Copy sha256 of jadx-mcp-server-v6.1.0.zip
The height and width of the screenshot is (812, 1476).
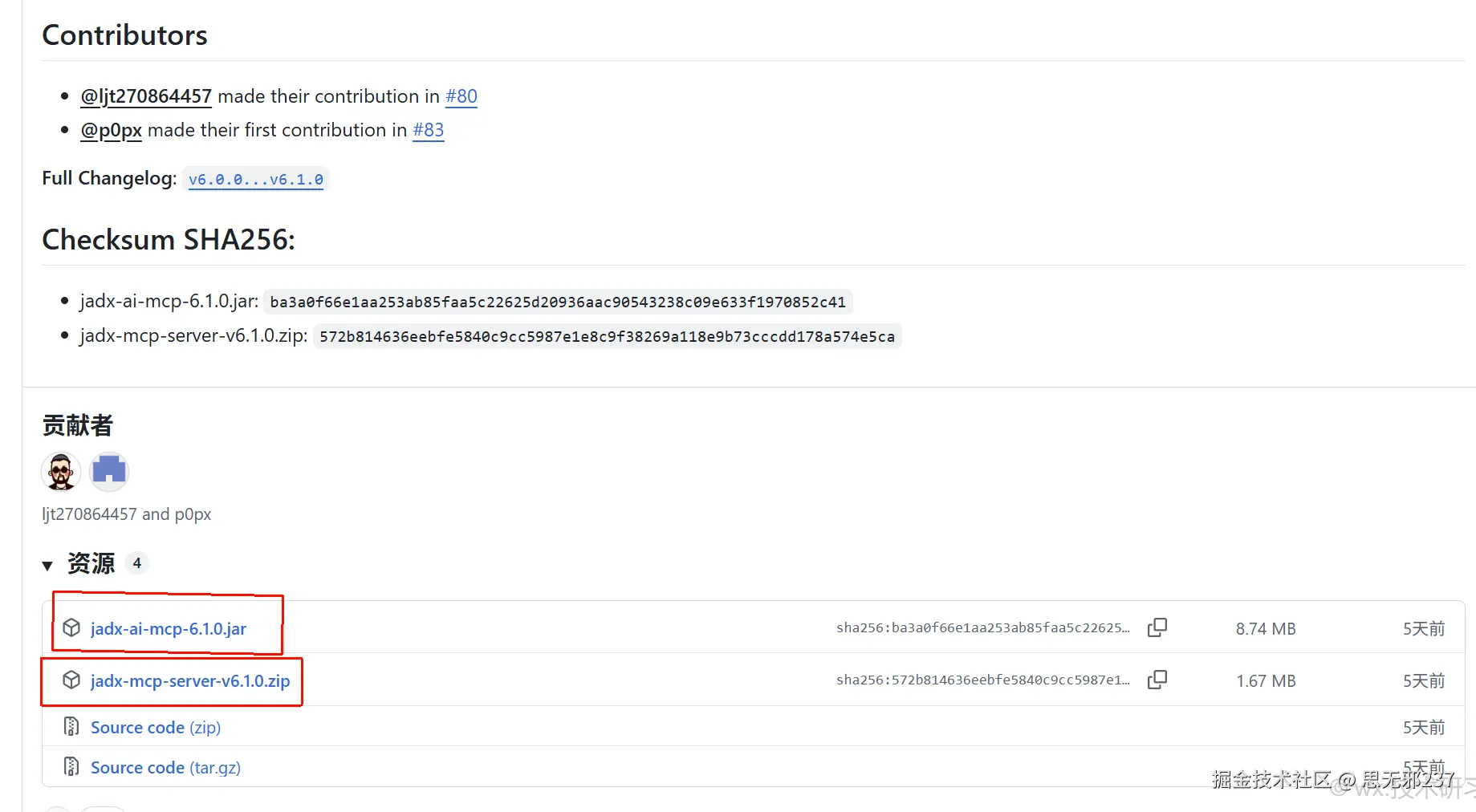1157,680
